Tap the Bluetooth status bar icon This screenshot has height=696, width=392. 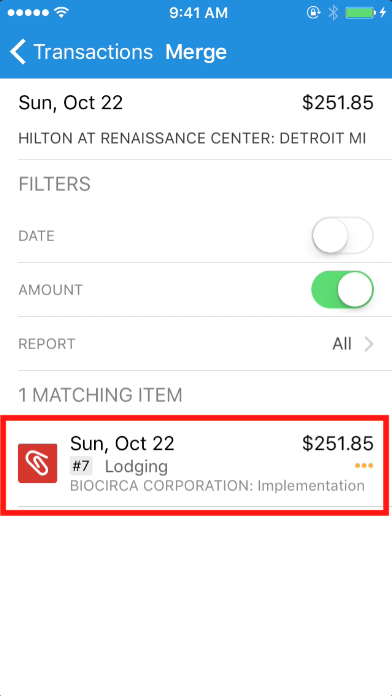pos(333,13)
